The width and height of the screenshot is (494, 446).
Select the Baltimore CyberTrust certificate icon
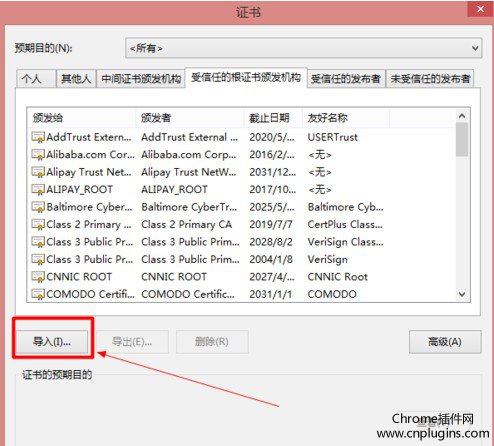38,207
